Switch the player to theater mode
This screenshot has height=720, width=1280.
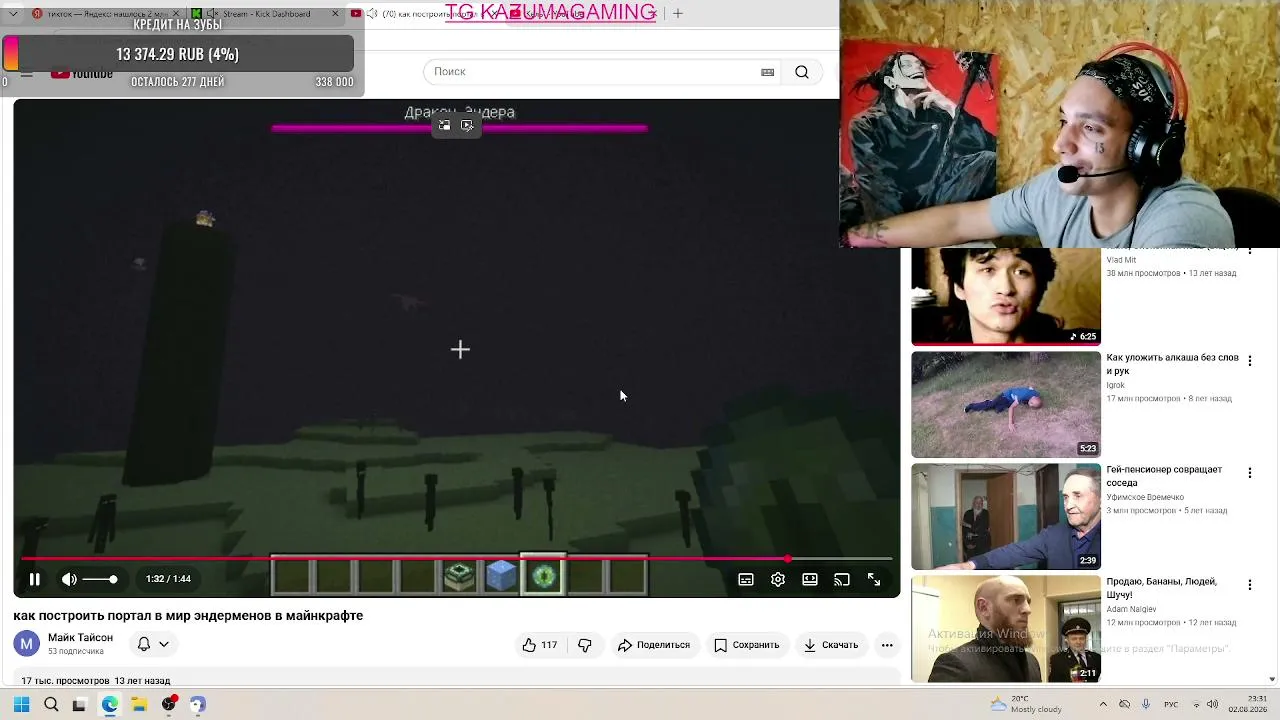tap(810, 579)
